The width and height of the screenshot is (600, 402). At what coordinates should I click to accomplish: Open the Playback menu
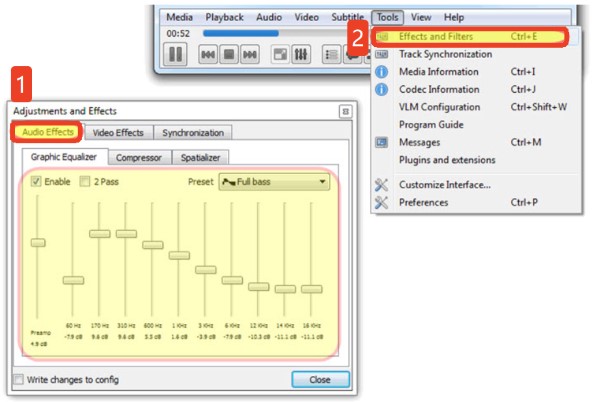(x=224, y=17)
